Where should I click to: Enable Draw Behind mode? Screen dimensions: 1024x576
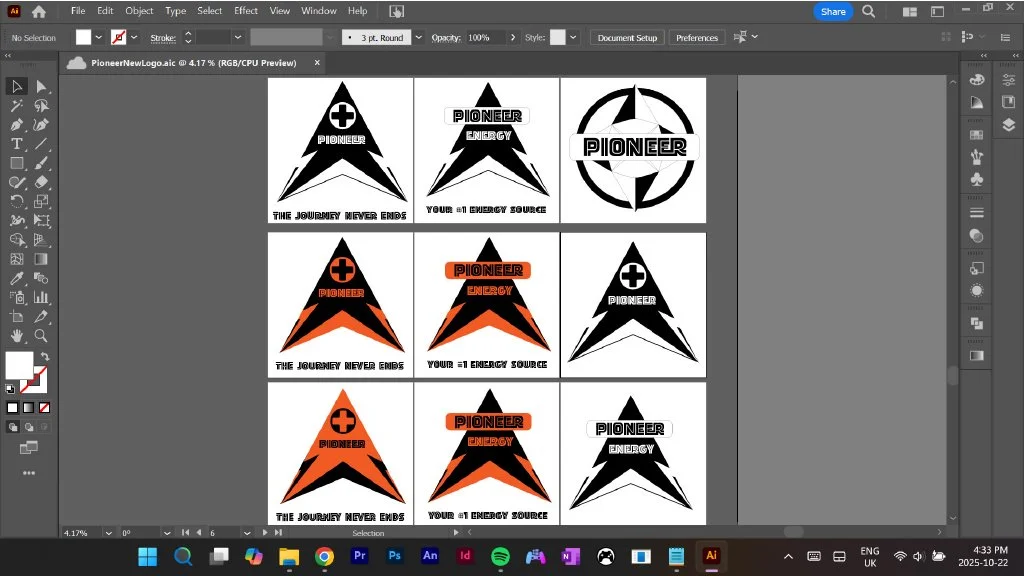[x=29, y=427]
